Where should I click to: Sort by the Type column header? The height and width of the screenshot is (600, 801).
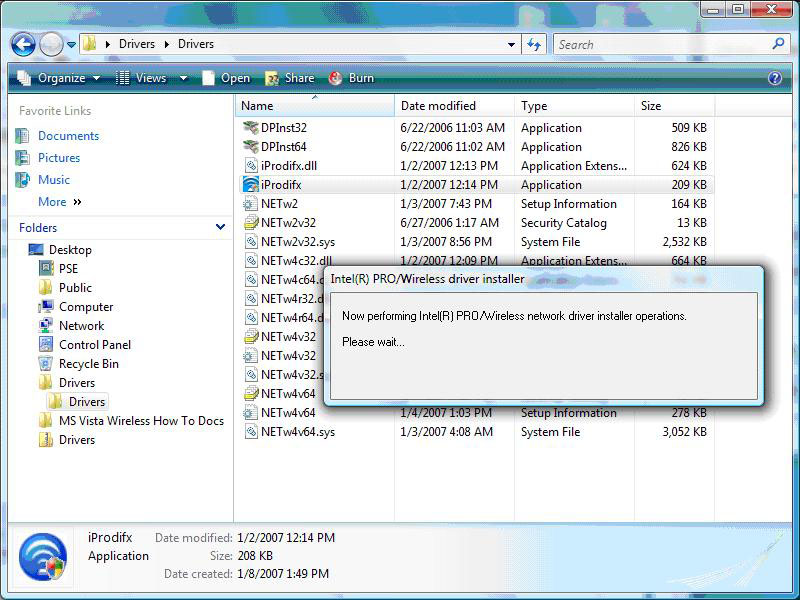[x=574, y=106]
